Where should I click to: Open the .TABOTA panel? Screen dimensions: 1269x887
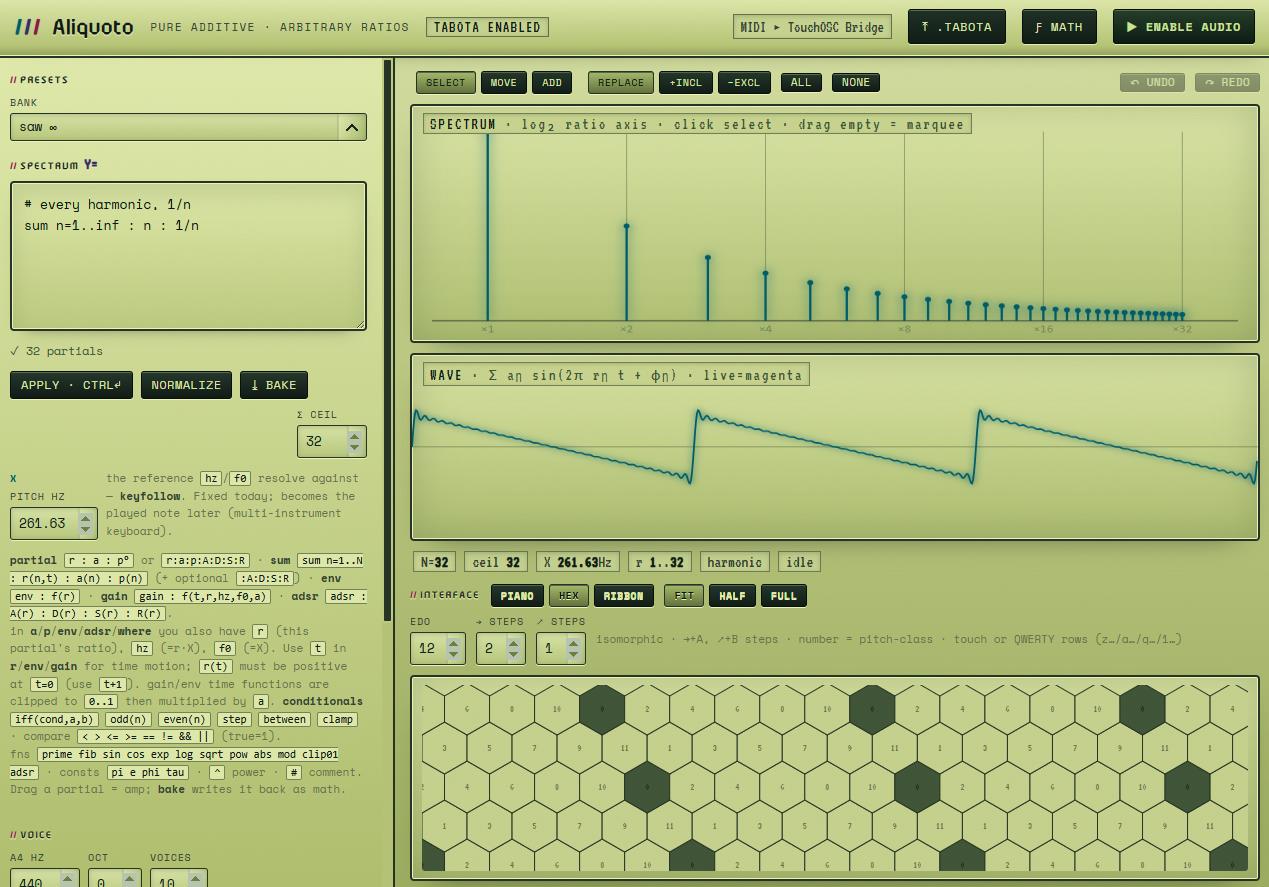point(956,27)
